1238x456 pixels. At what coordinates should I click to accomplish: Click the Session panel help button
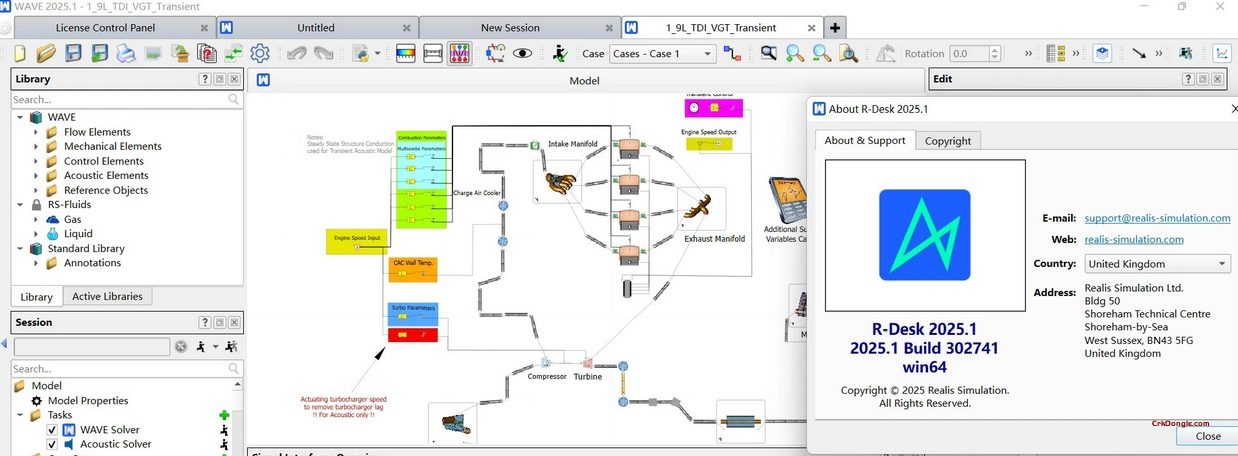coord(205,322)
